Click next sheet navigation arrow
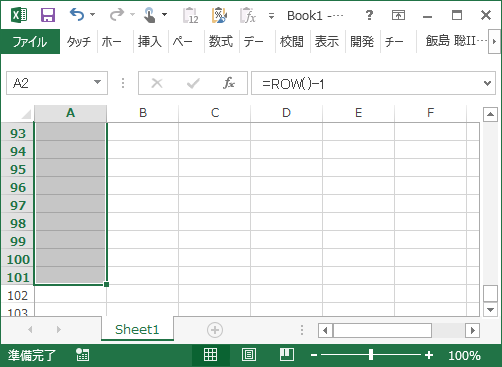This screenshot has width=502, height=367. (x=59, y=330)
